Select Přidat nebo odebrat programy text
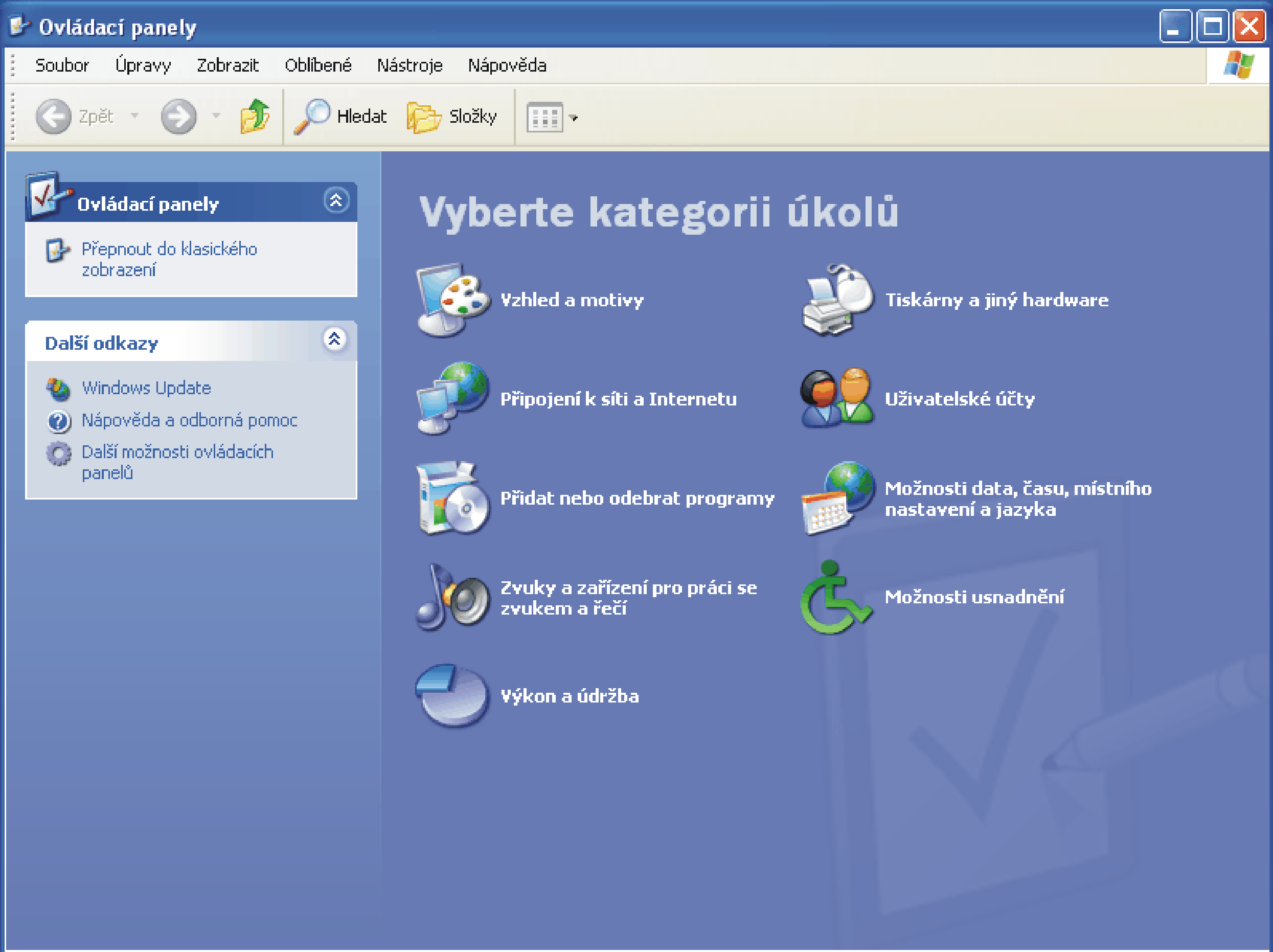This screenshot has height=952, width=1273. (638, 498)
